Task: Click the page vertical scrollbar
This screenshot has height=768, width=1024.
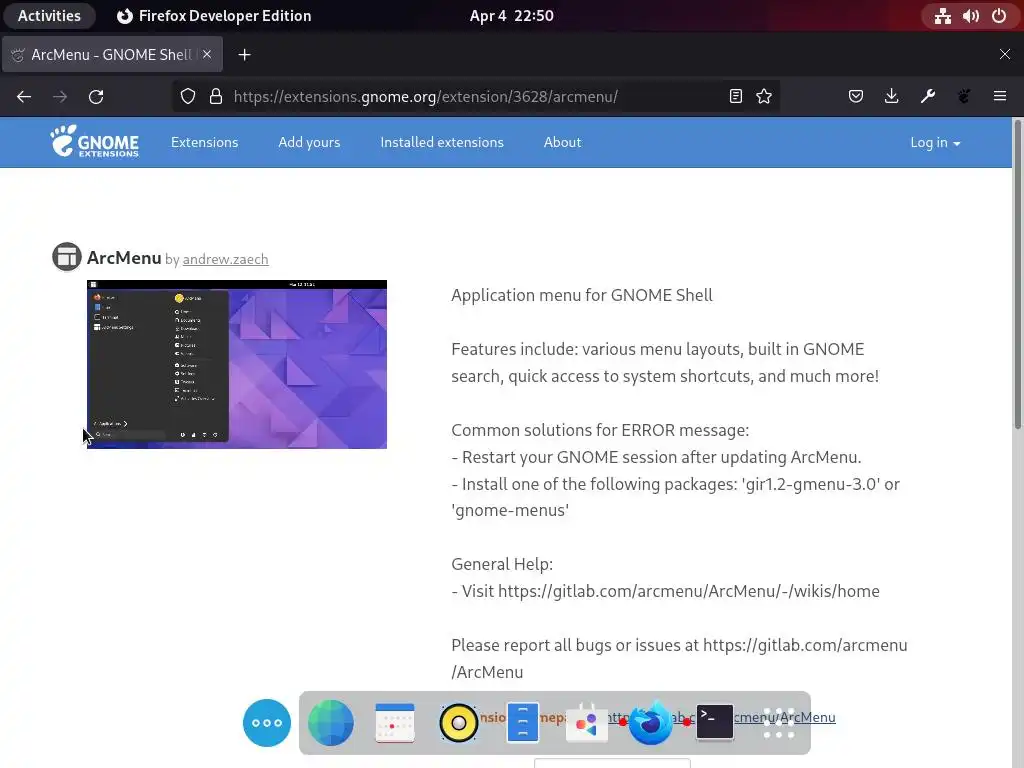Action: [x=1017, y=274]
